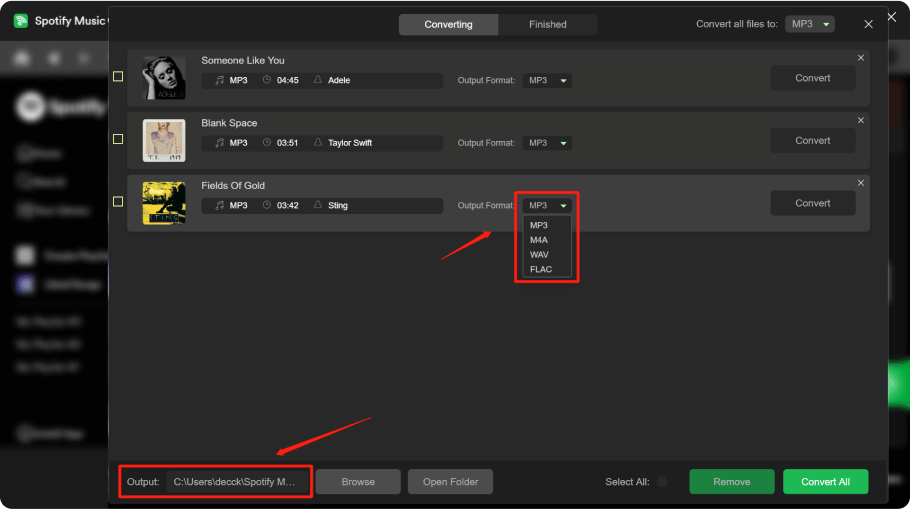Click the artist icon next to Sting

pos(318,205)
